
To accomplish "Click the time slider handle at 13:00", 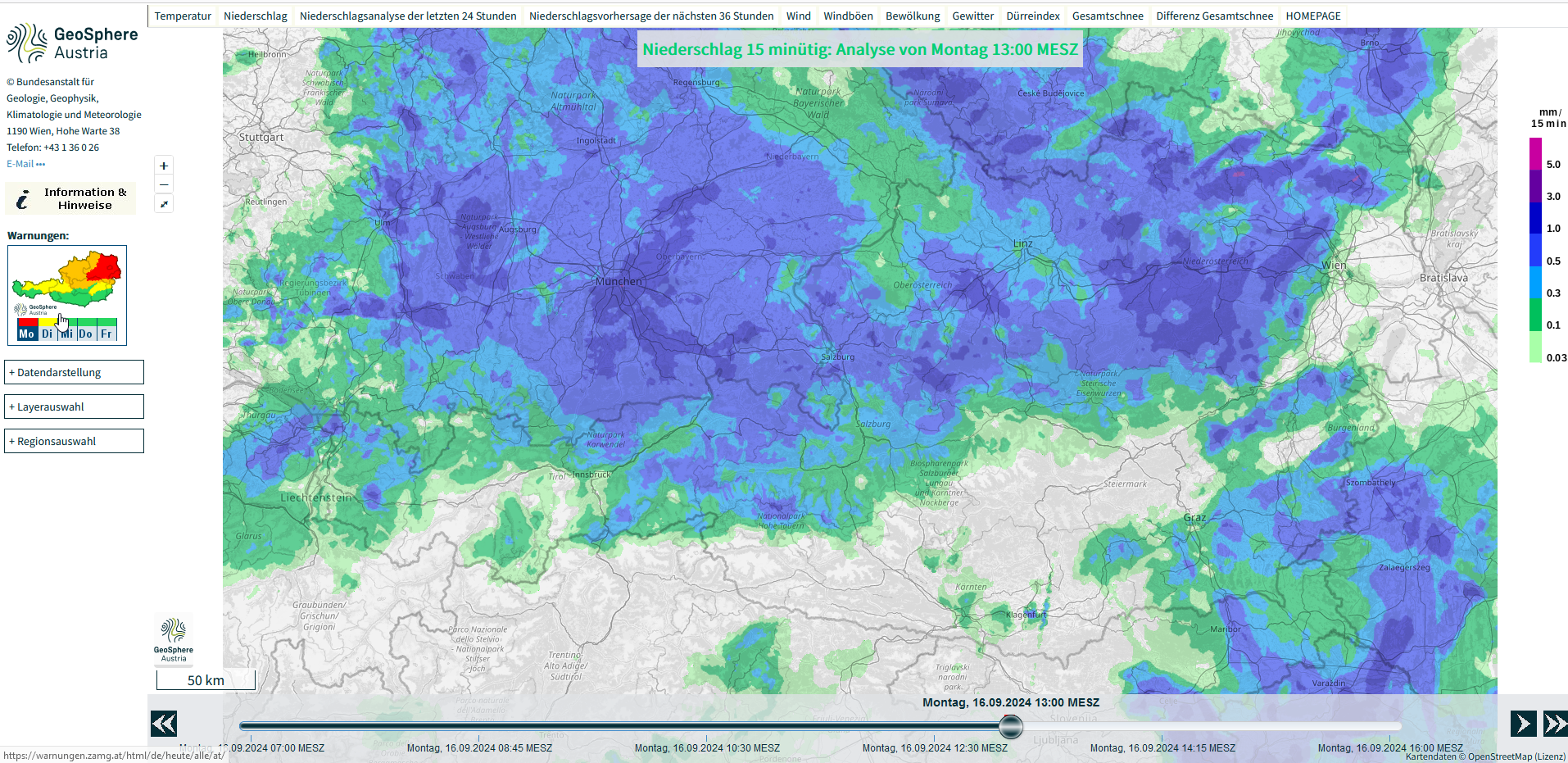I will (x=1011, y=726).
